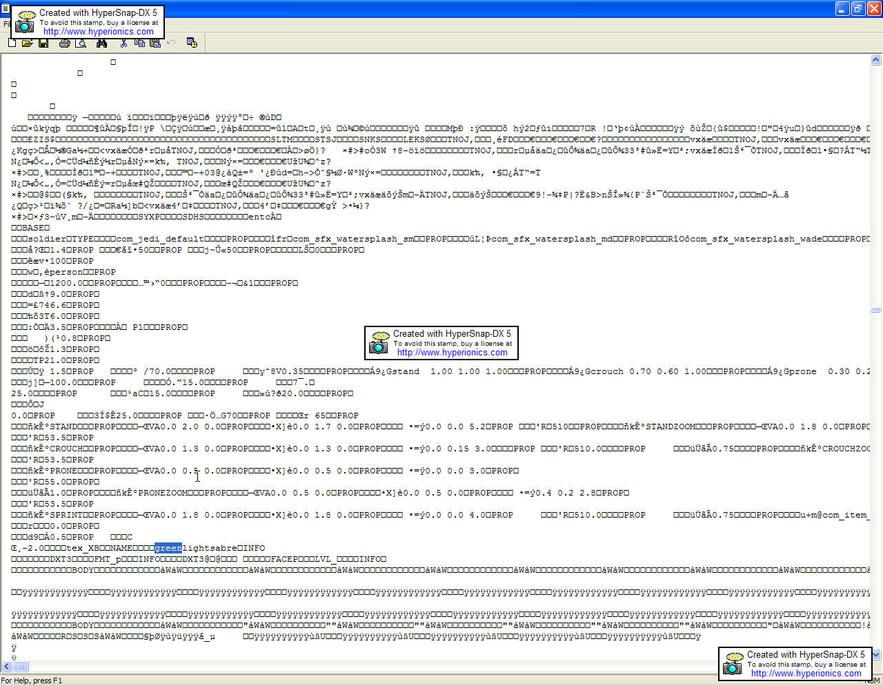Undo the last action with the Undo arrow
Viewport: 883px width, 686px height.
(171, 43)
